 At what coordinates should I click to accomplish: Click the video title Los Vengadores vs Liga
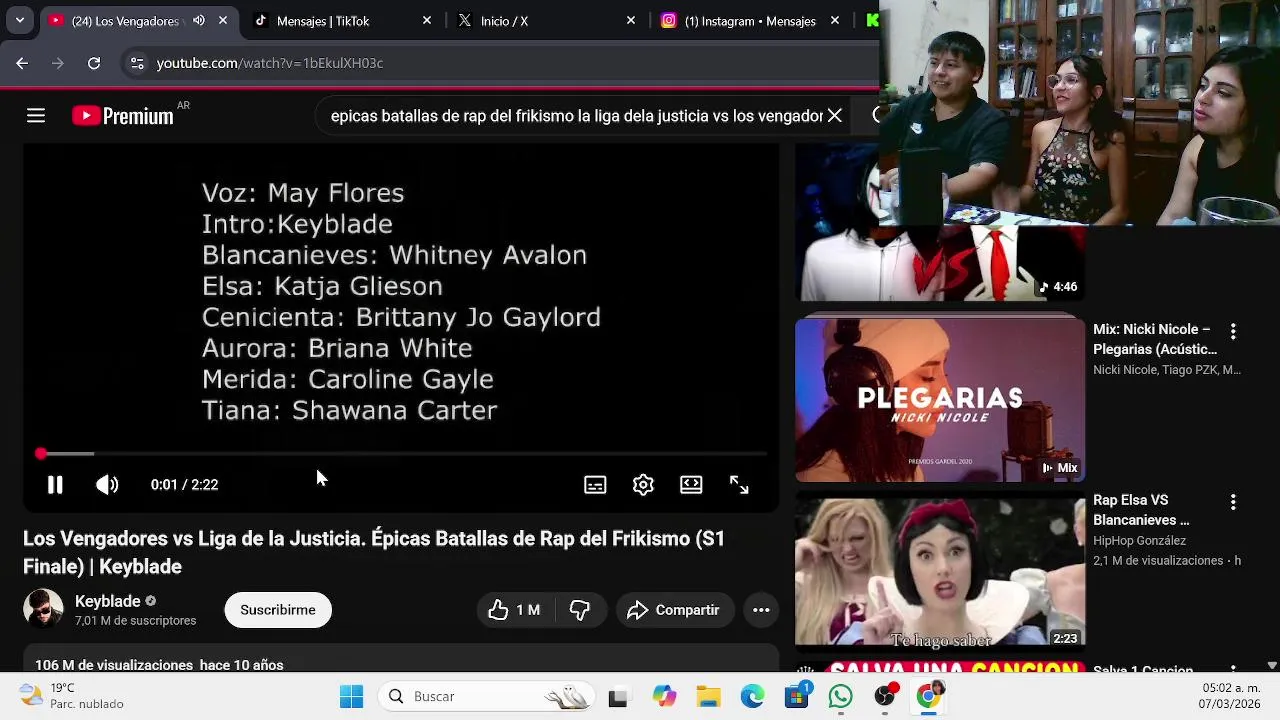coord(374,552)
